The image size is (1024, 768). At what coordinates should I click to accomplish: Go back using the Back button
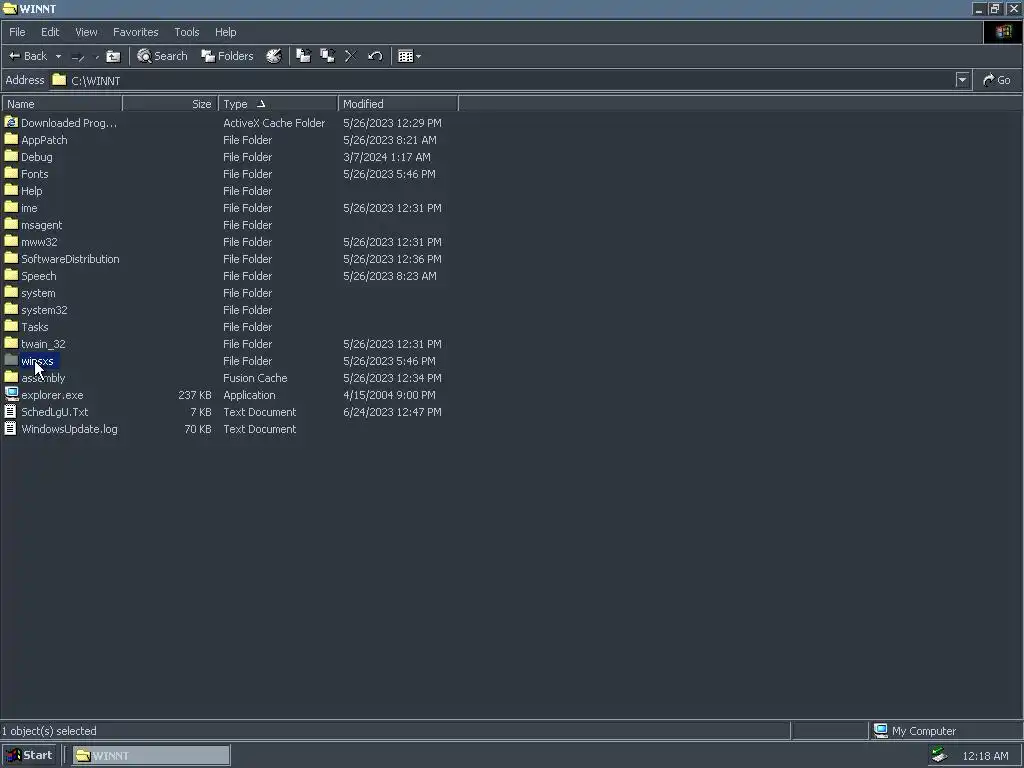pos(27,56)
